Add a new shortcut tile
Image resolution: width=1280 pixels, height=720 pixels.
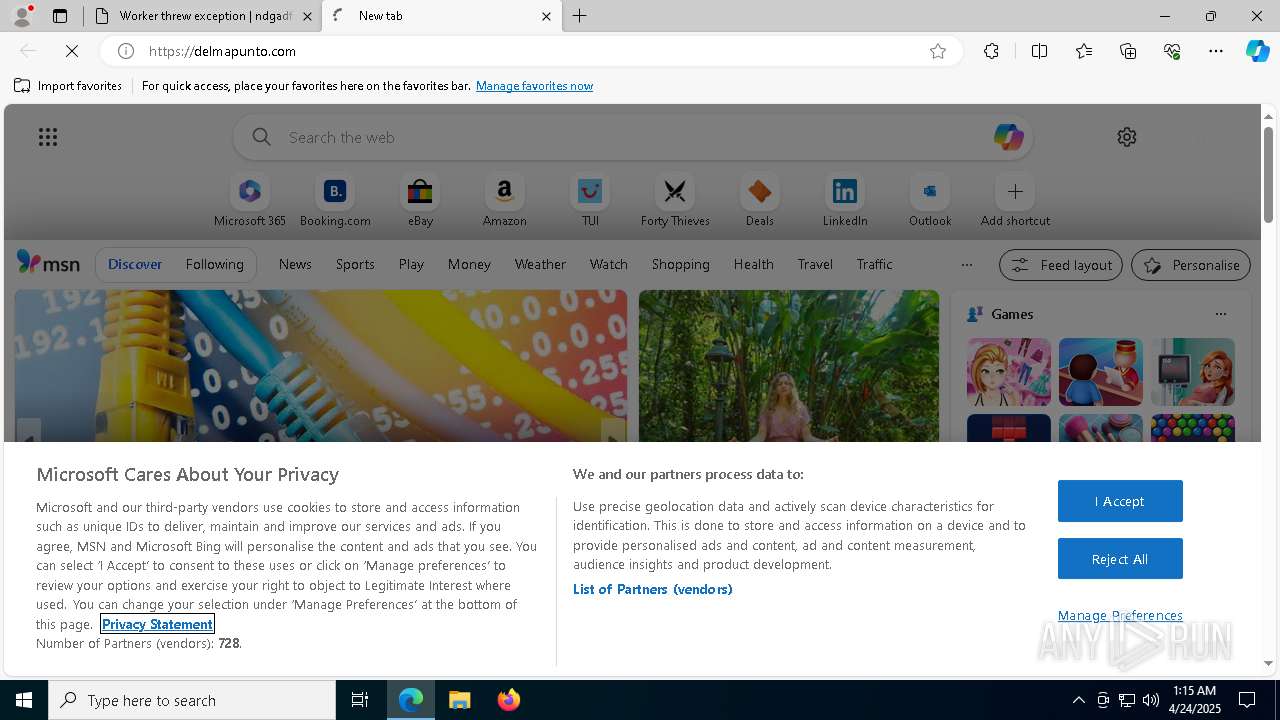coord(1015,201)
